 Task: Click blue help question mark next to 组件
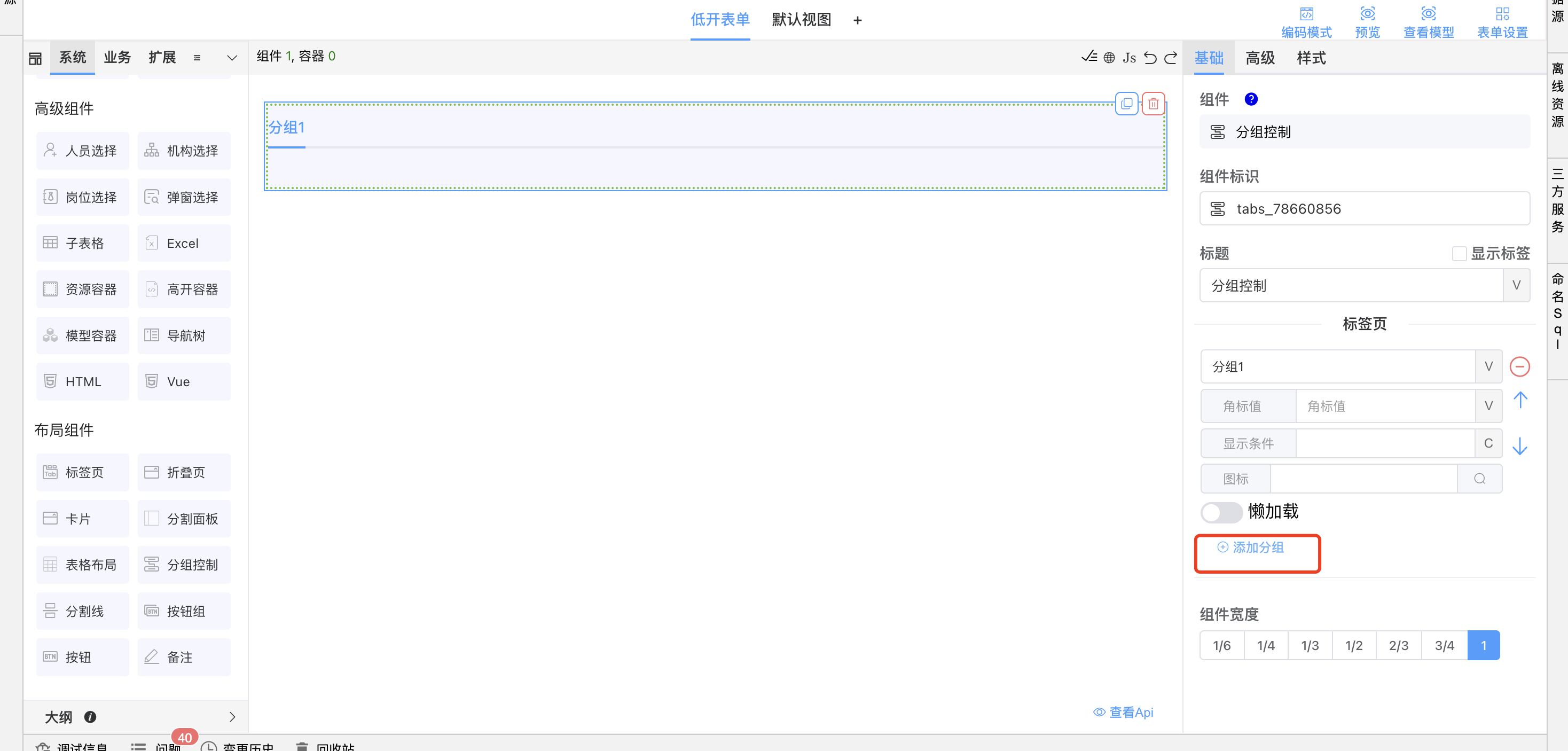[x=1251, y=99]
